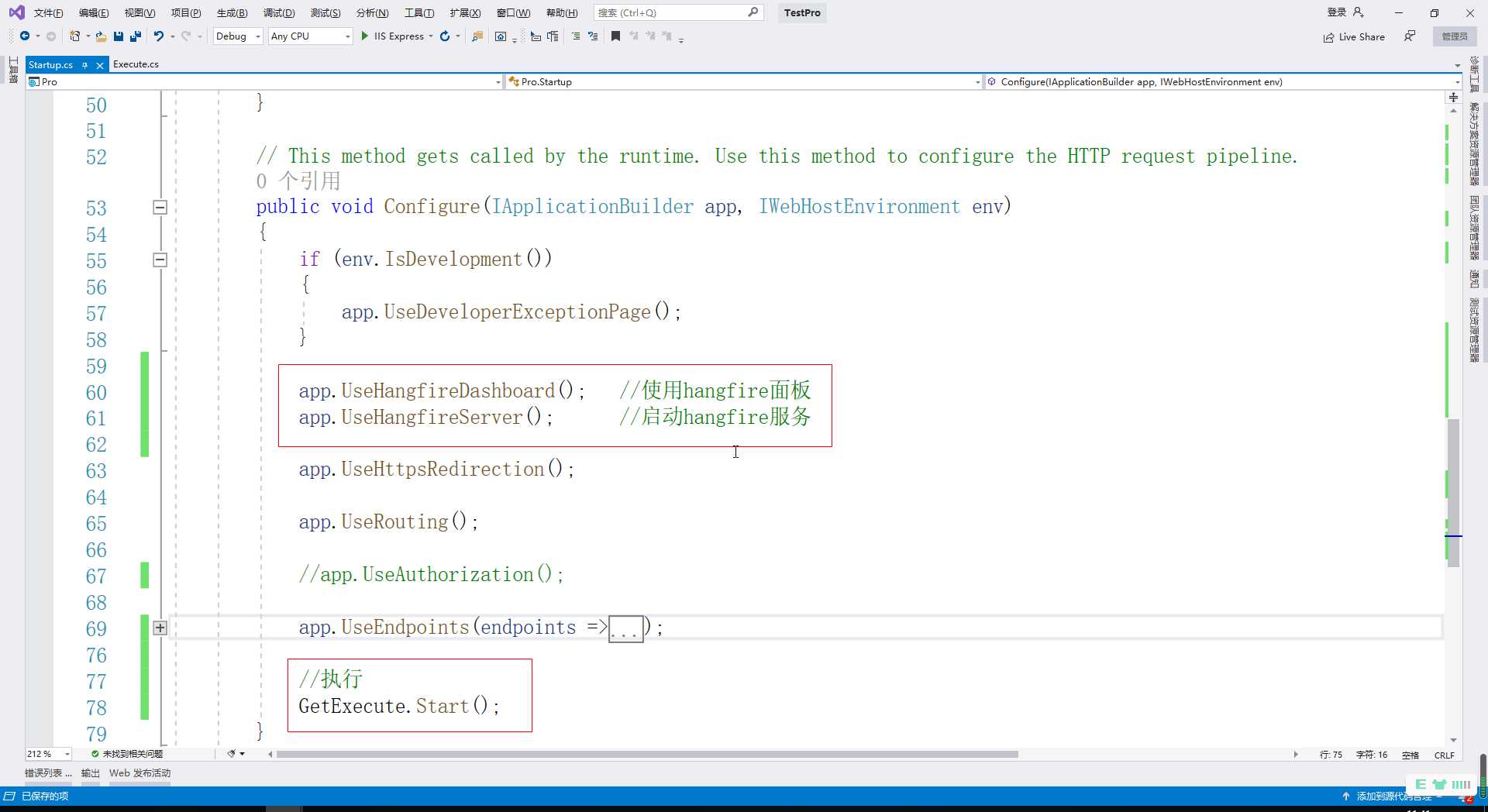Click the comment out selected lines icon
1488x812 pixels.
pos(576,36)
